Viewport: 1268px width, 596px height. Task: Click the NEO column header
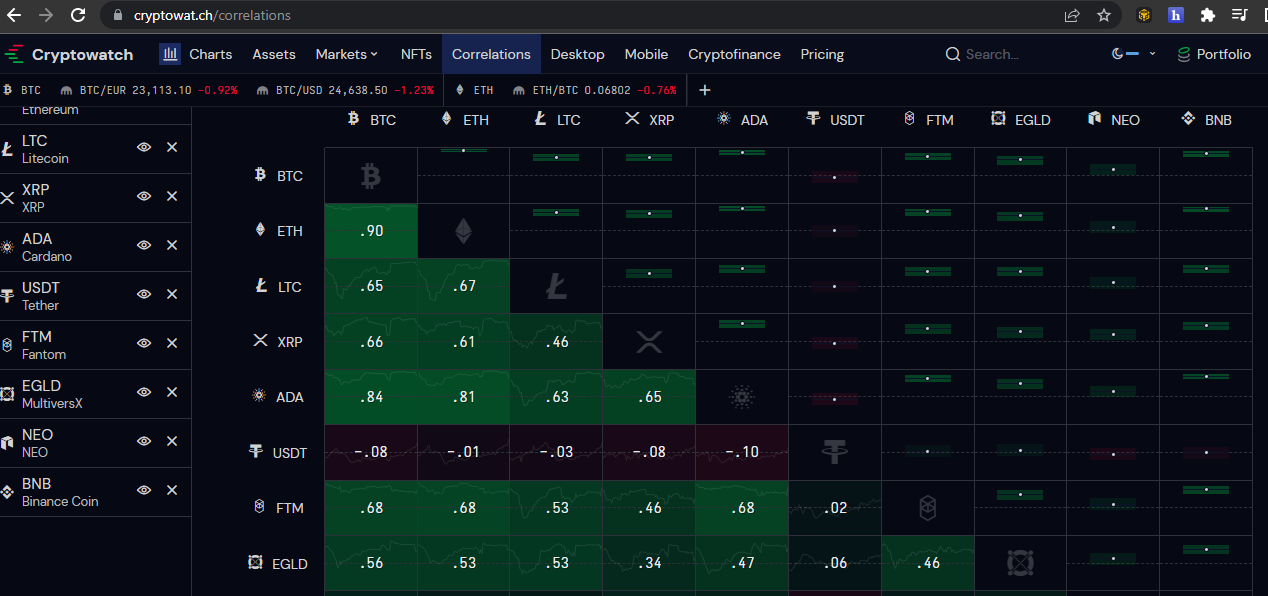point(1113,120)
